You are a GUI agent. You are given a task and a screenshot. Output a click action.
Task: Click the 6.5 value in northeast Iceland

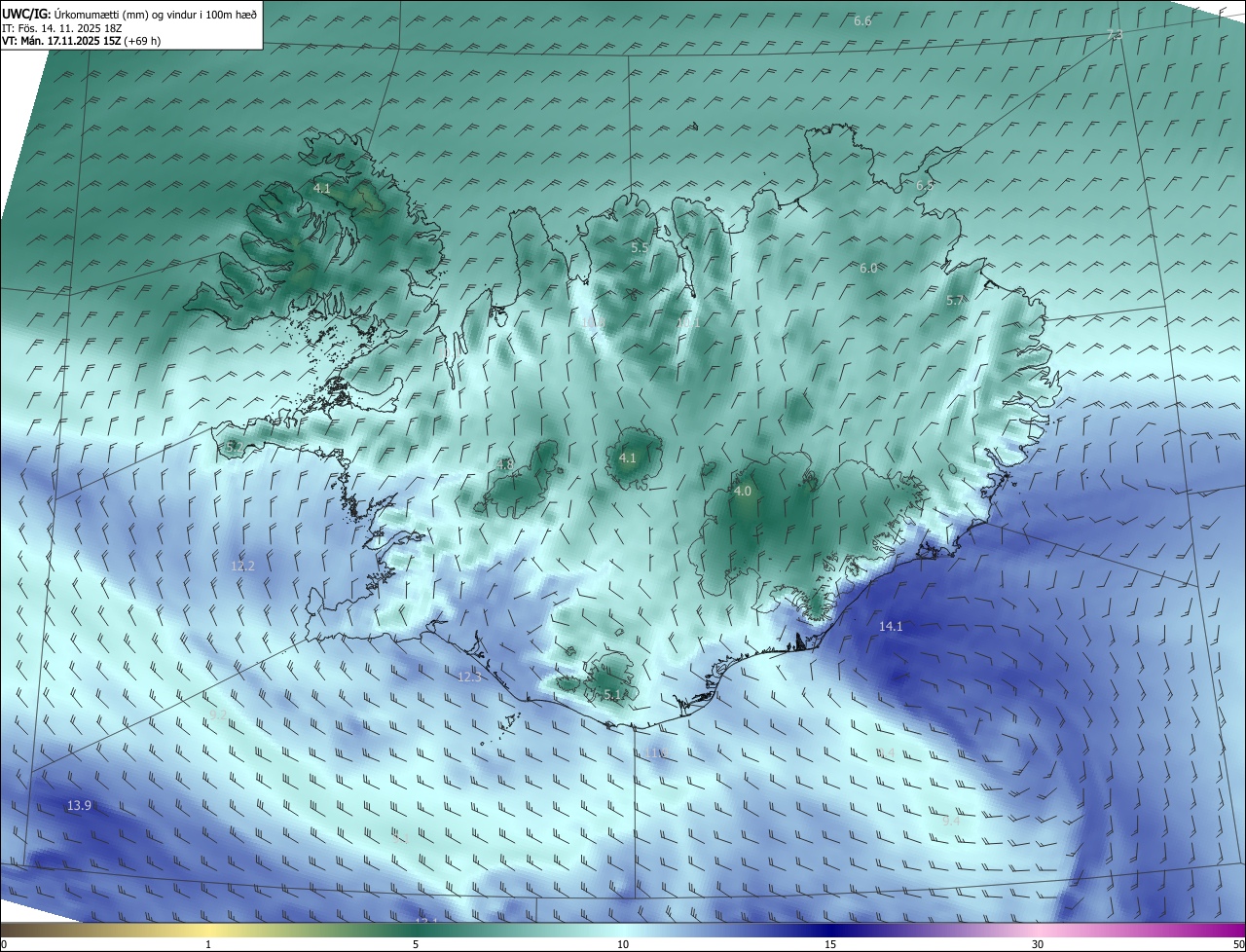click(924, 186)
